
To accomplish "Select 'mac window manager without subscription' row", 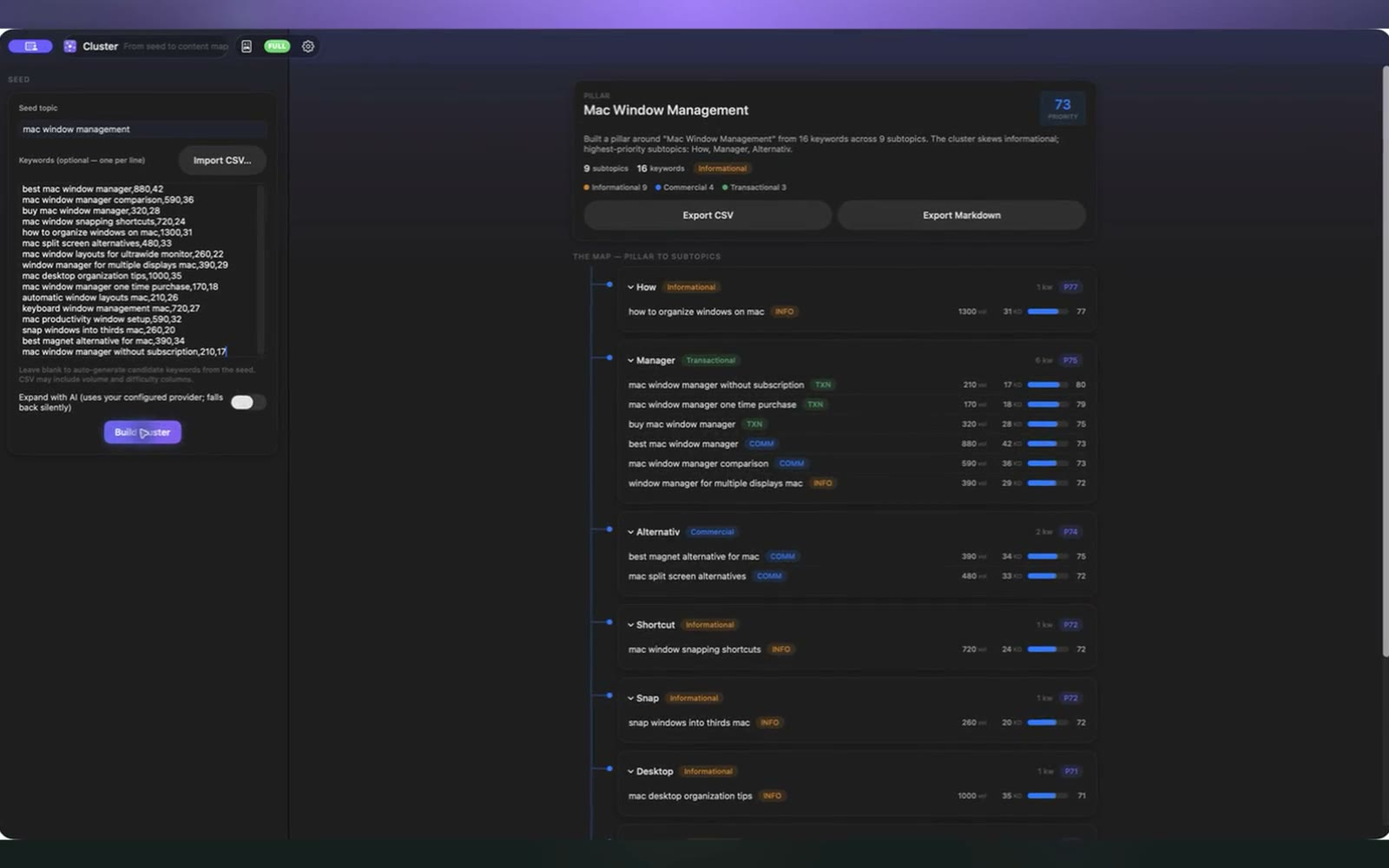I will [x=856, y=385].
